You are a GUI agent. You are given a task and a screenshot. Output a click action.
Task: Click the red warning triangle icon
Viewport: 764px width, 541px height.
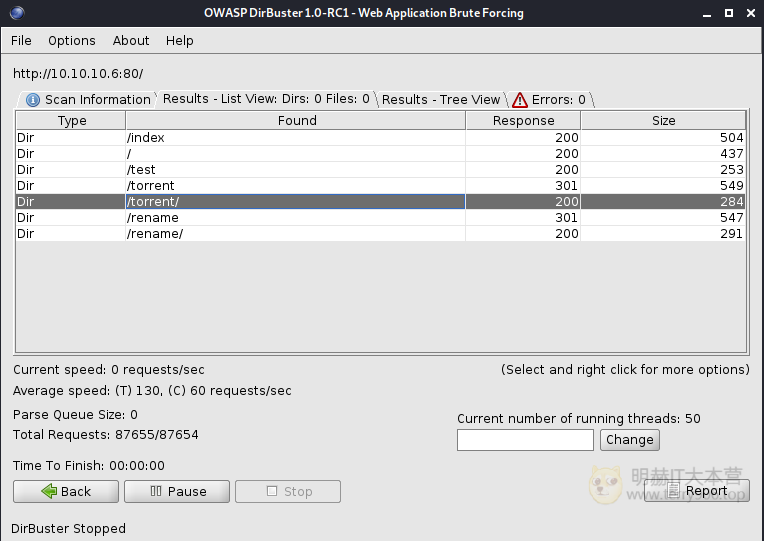pyautogui.click(x=520, y=100)
